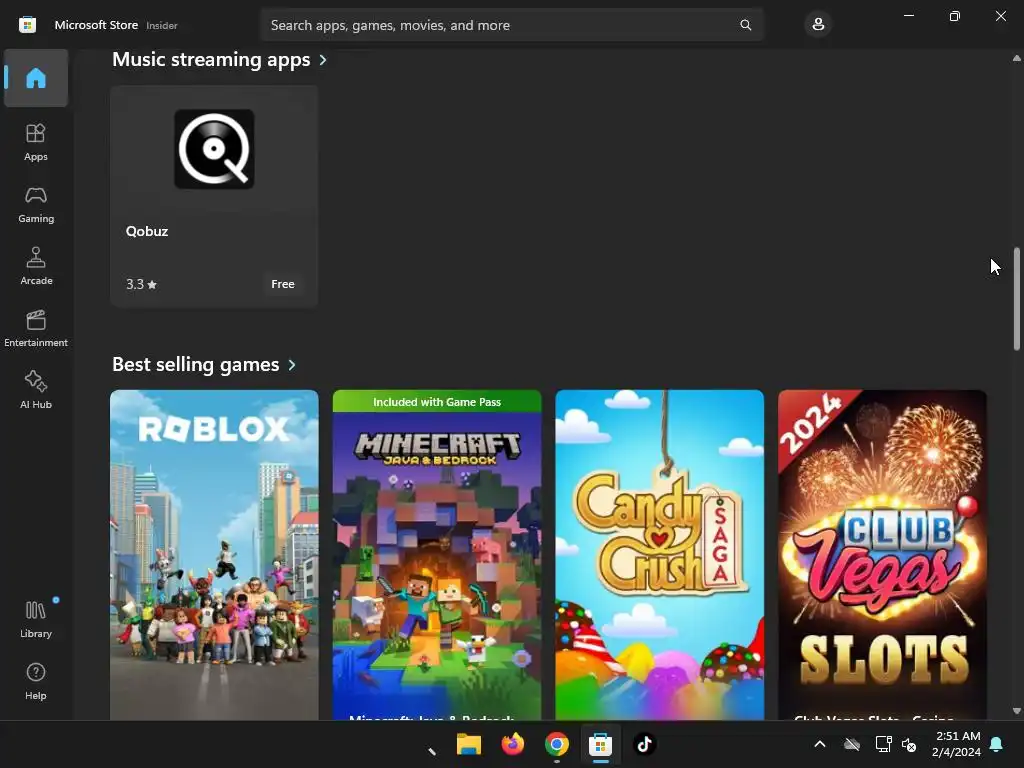Click Included with Game Pass banner

[x=437, y=402]
